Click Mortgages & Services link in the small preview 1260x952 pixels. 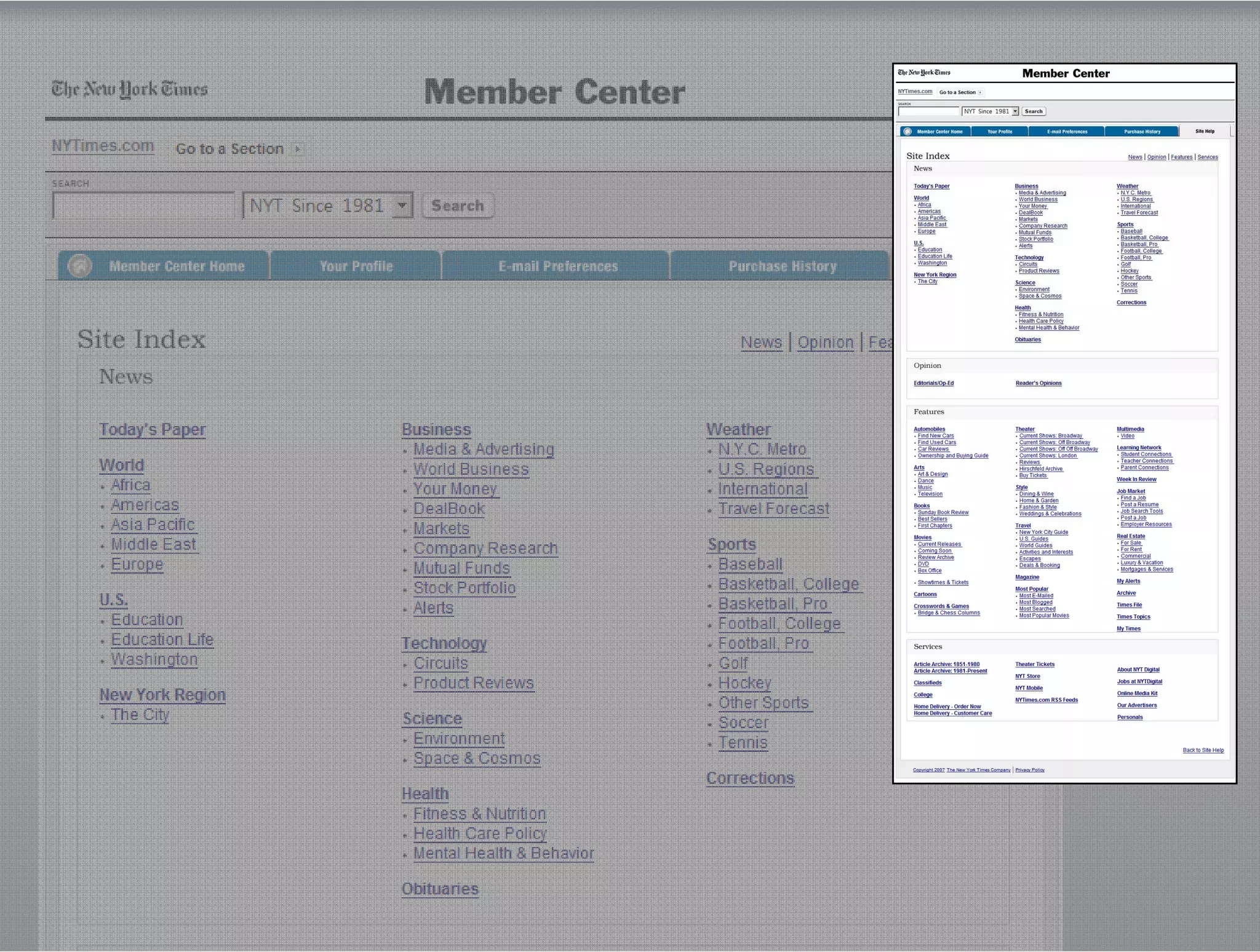1147,569
